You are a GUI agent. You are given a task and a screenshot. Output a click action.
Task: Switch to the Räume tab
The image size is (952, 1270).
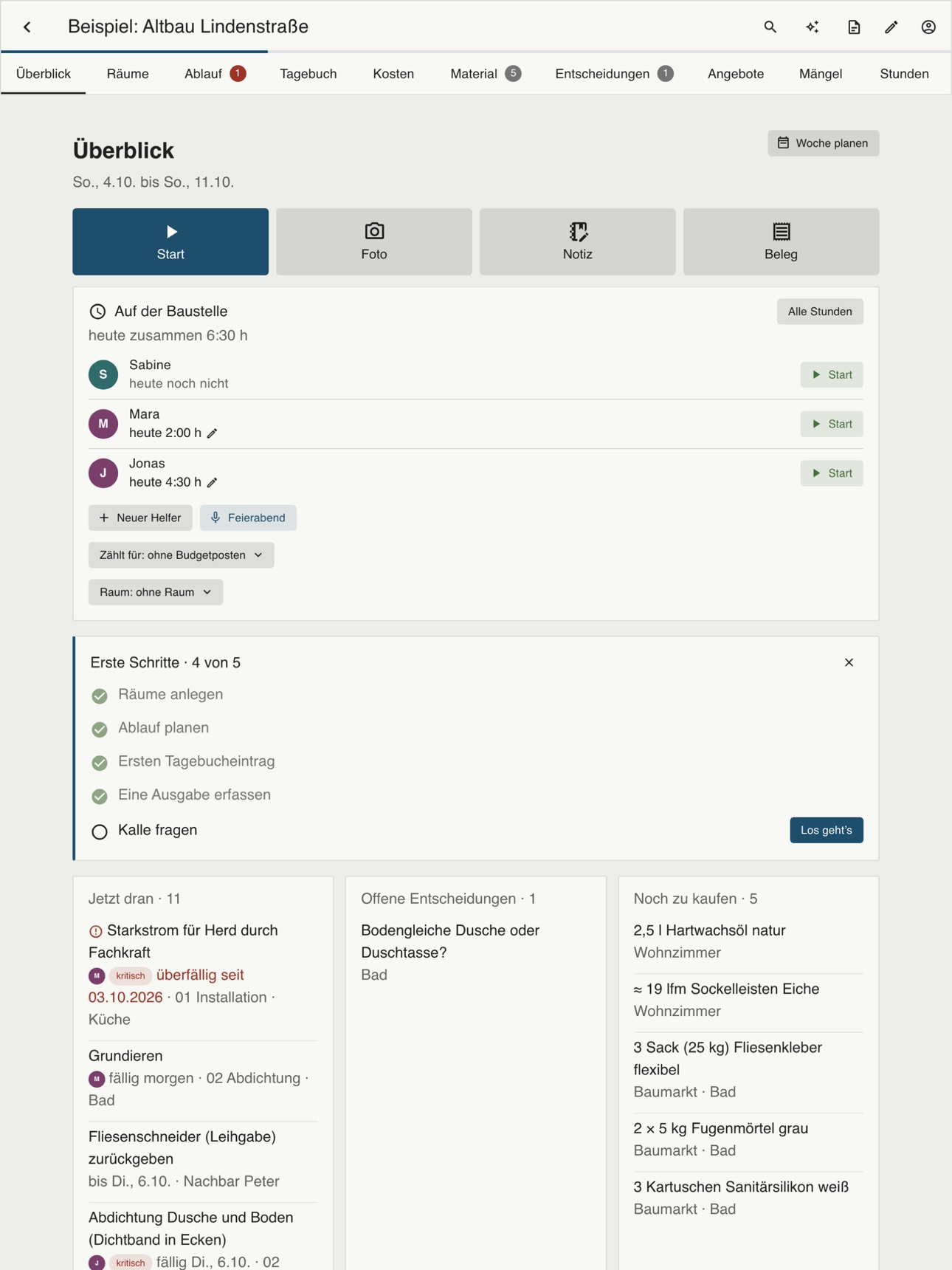tap(128, 74)
